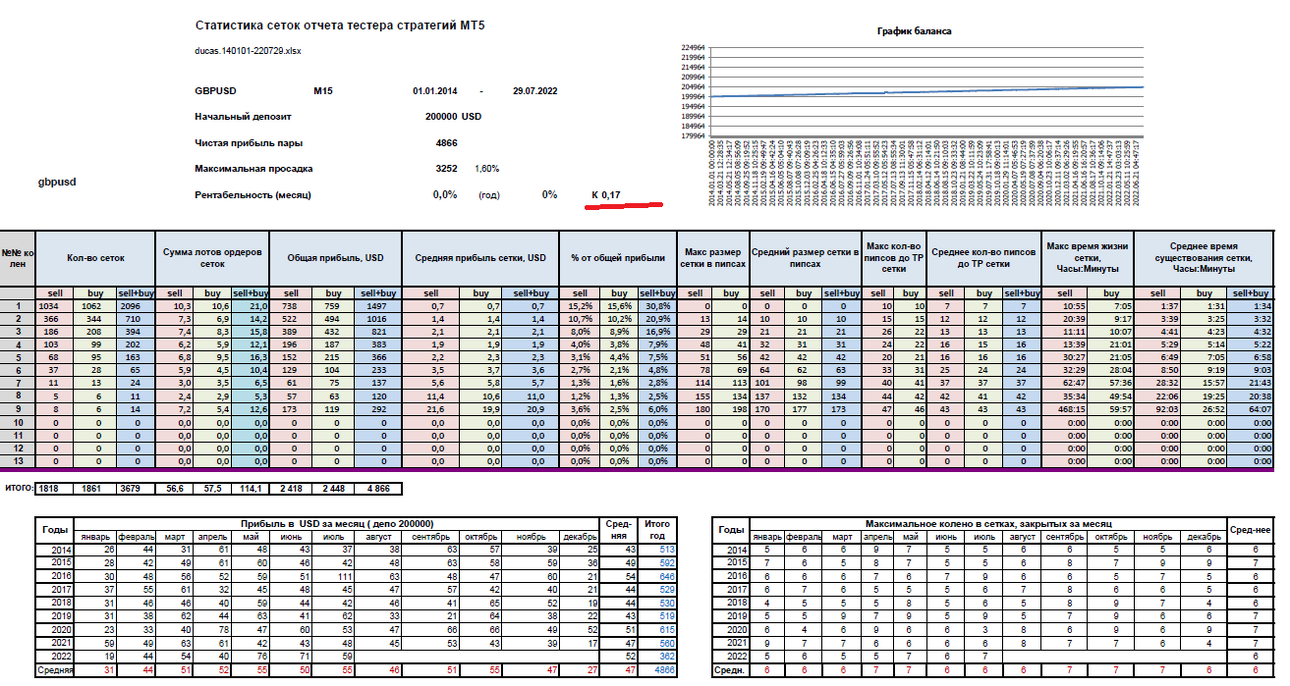This screenshot has width=1290, height=686.
Task: Click the totals cell 3679
Action: 135,488
